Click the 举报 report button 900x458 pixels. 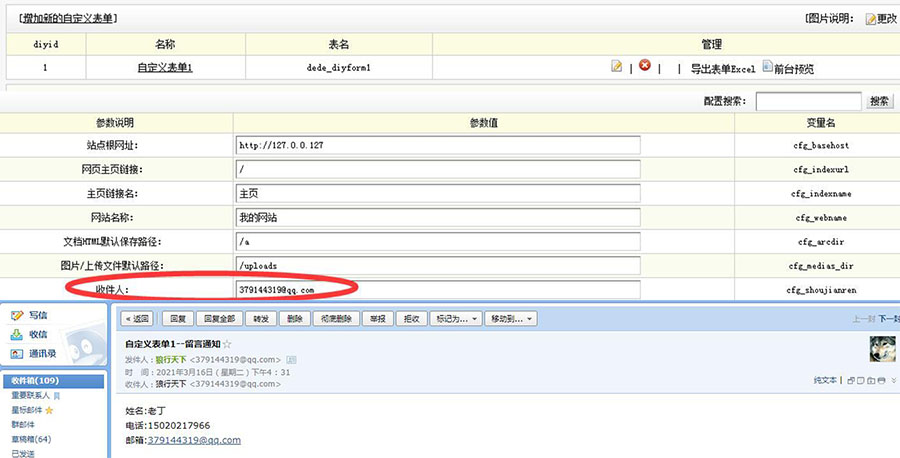378,319
